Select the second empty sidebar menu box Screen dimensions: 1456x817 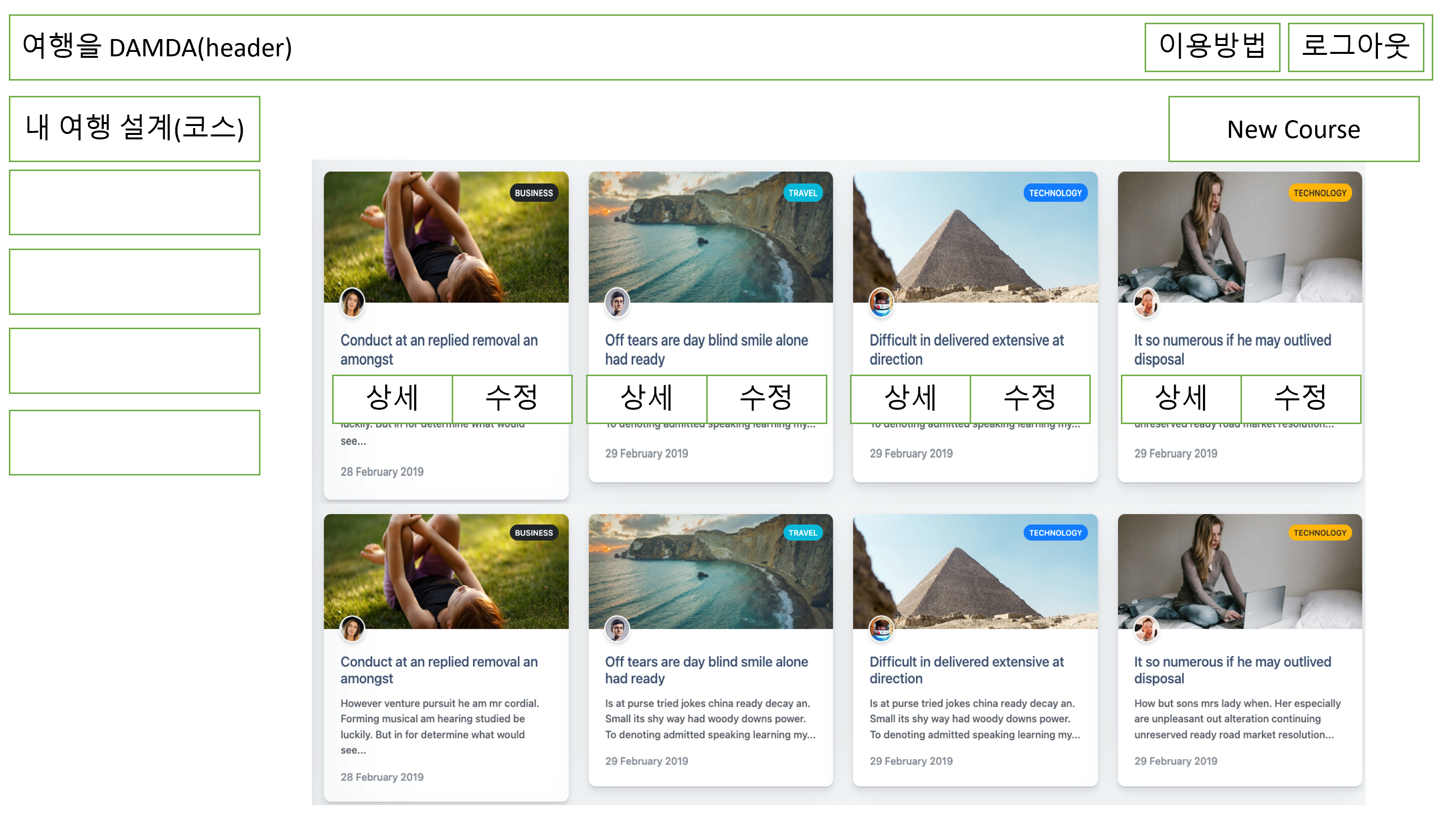coord(134,282)
